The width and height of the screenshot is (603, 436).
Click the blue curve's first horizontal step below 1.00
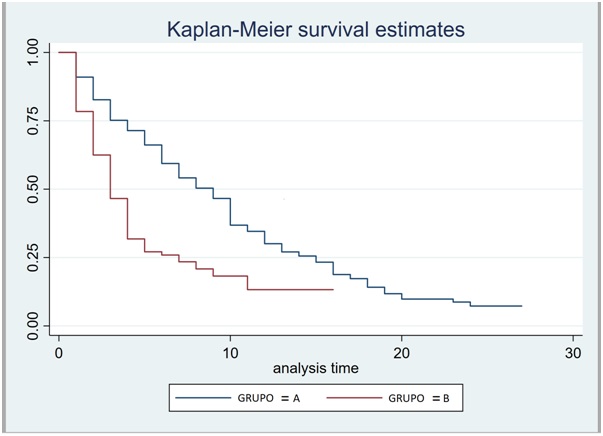point(85,77)
